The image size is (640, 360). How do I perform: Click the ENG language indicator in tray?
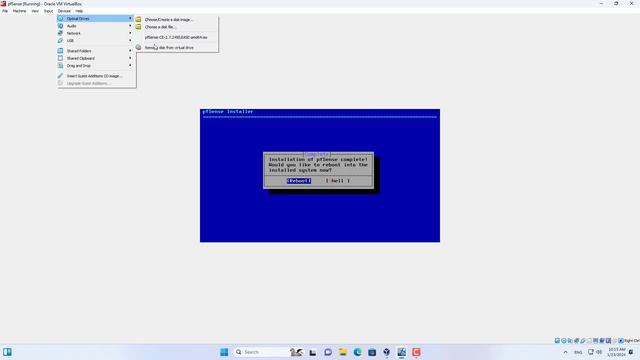(578, 352)
